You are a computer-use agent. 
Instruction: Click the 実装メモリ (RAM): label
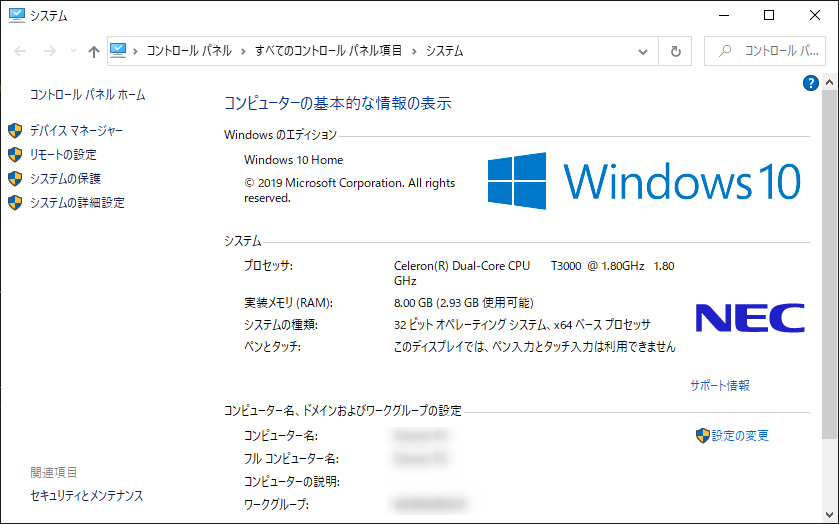click(x=288, y=303)
